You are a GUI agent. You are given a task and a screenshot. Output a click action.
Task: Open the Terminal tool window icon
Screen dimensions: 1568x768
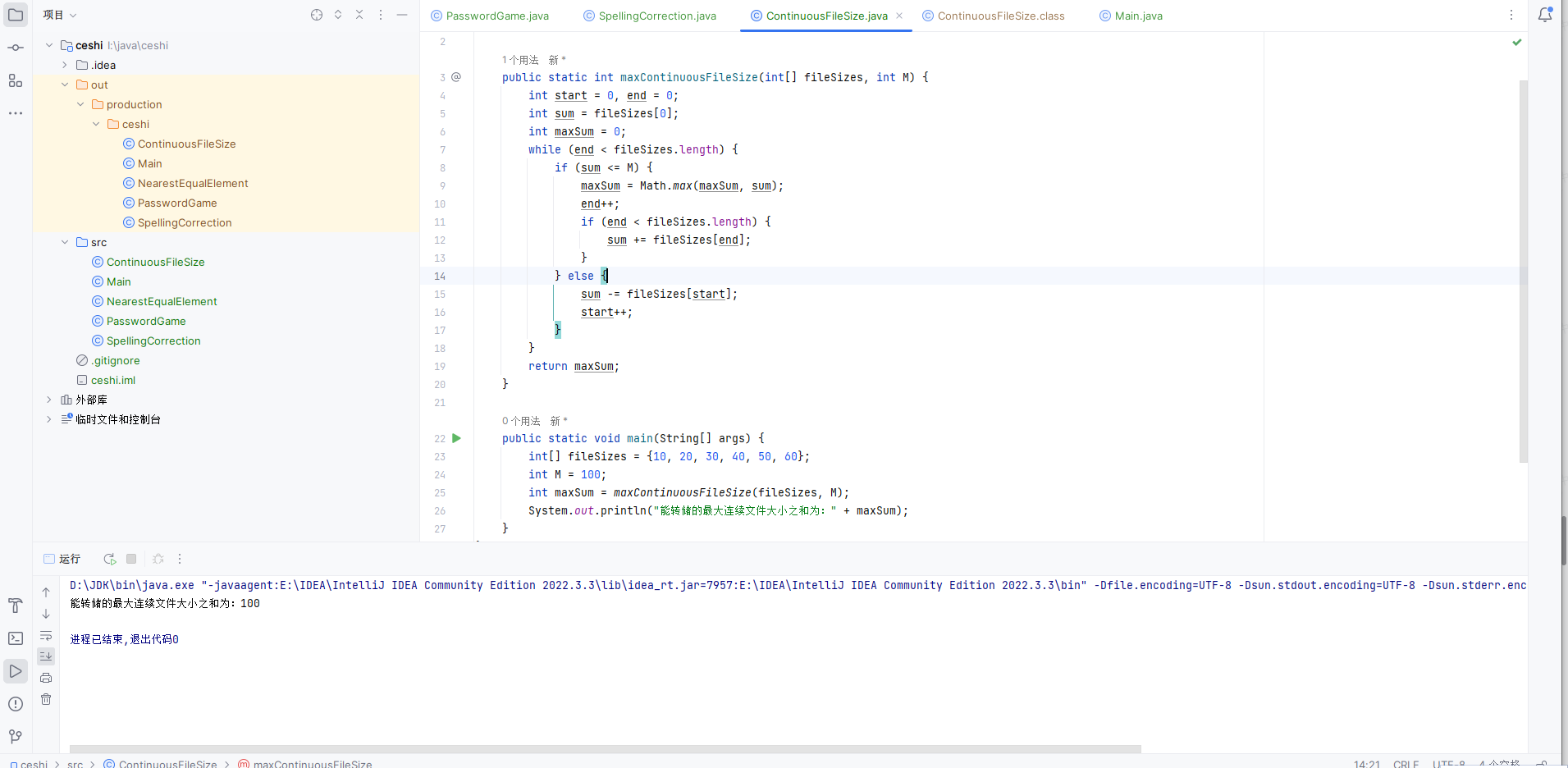(16, 638)
